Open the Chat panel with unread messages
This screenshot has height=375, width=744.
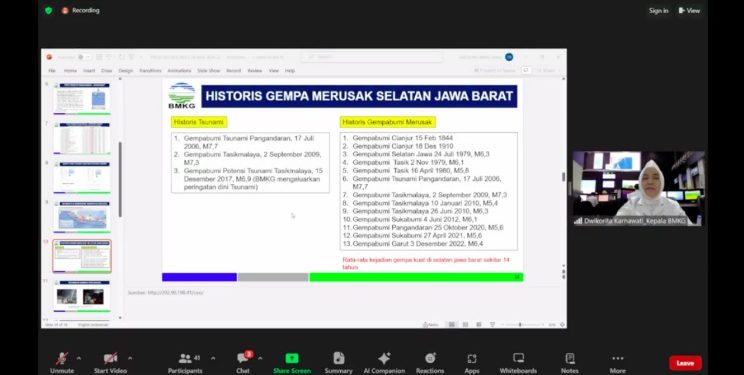click(243, 363)
